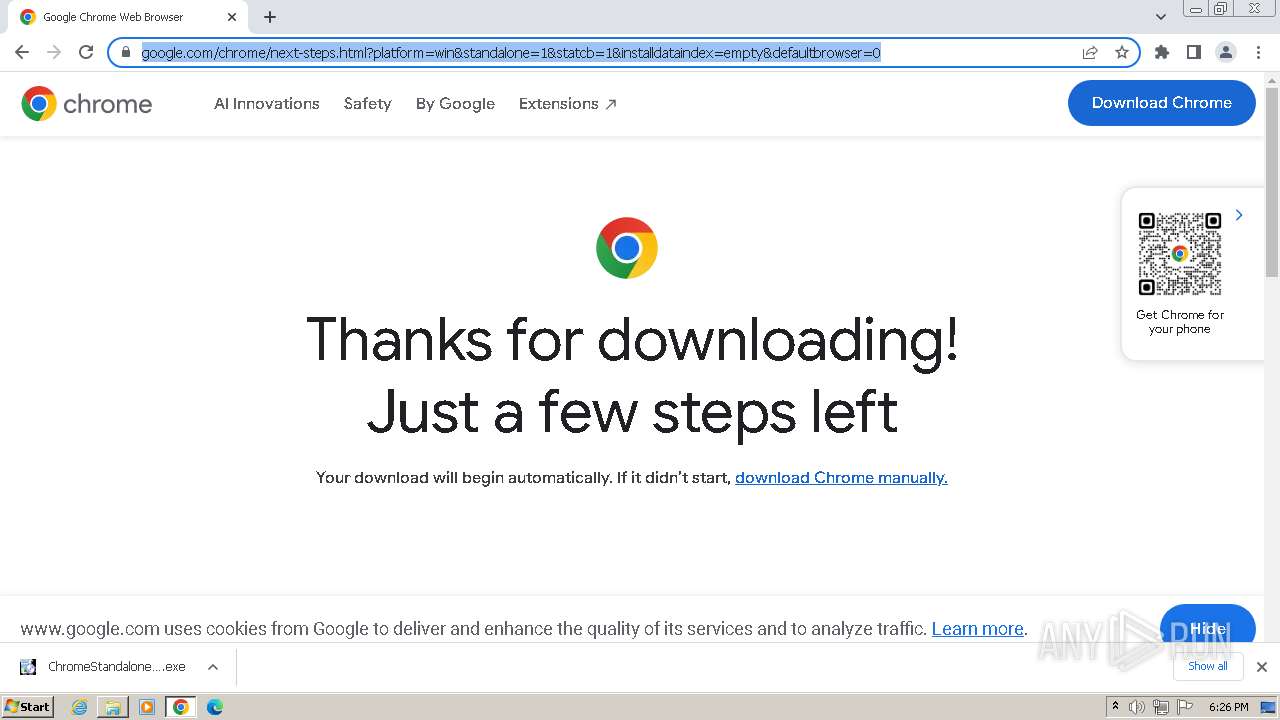Toggle the side panel icon
The height and width of the screenshot is (720, 1280).
[1194, 52]
